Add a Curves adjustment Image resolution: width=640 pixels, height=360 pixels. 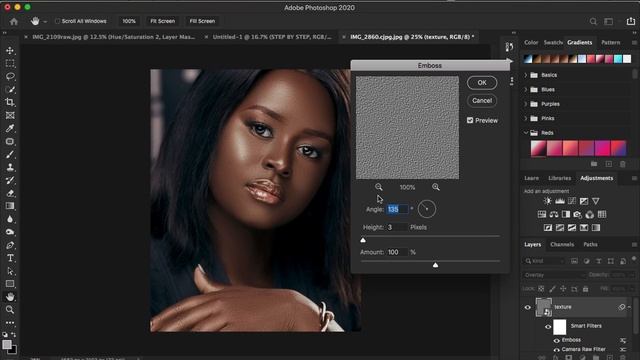coord(572,201)
